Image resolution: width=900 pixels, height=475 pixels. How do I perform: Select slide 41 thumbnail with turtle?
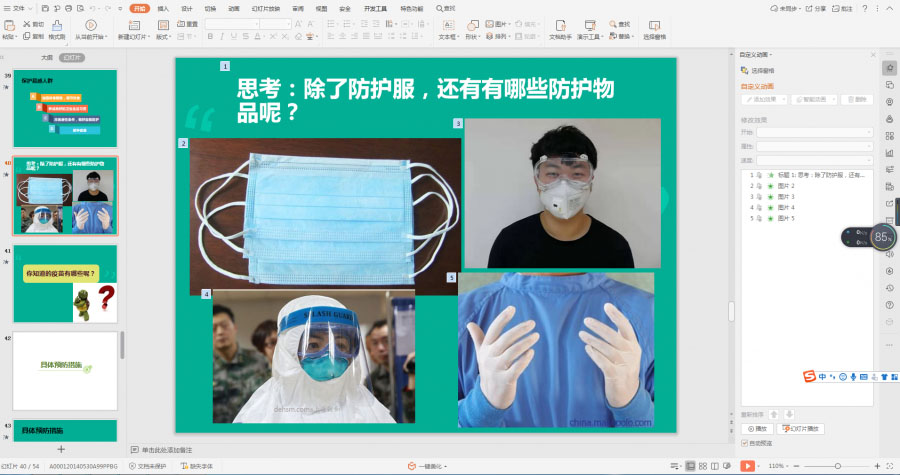[x=65, y=284]
